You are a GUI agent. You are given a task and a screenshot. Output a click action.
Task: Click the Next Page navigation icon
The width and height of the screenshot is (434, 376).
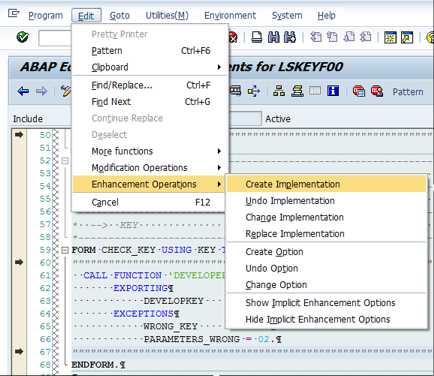point(349,37)
